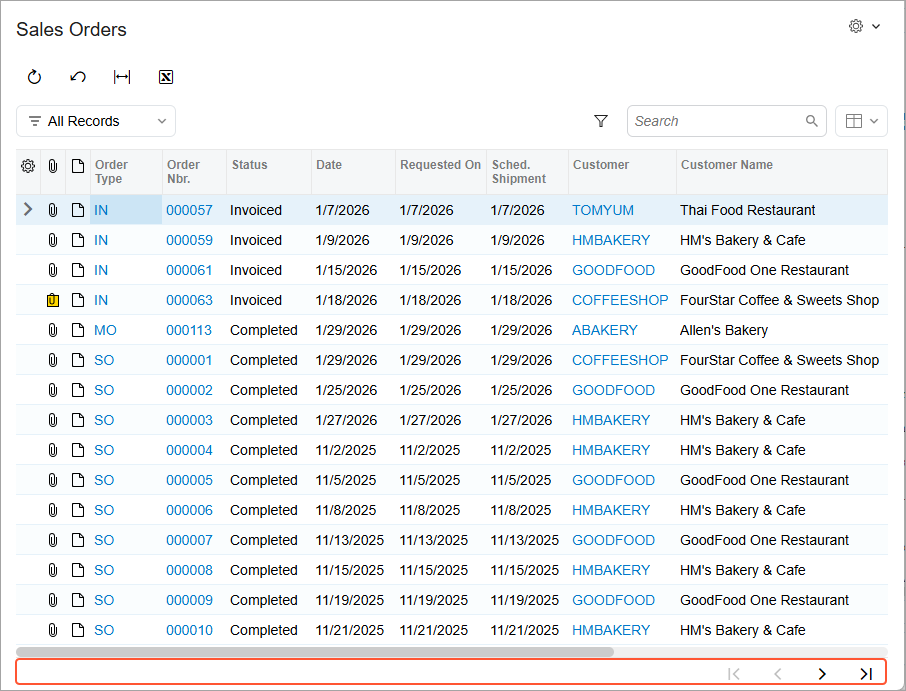Open attached files for order 000057

(x=53, y=210)
